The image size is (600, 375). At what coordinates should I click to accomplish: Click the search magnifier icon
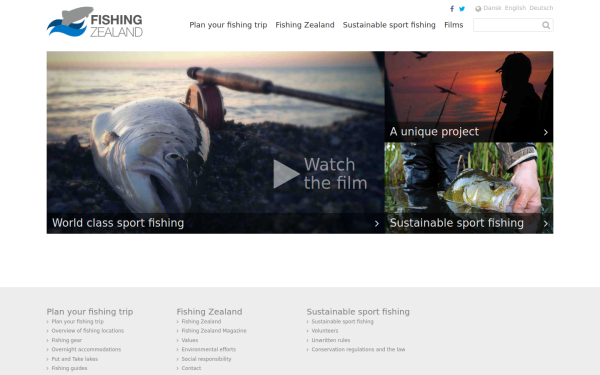546,25
